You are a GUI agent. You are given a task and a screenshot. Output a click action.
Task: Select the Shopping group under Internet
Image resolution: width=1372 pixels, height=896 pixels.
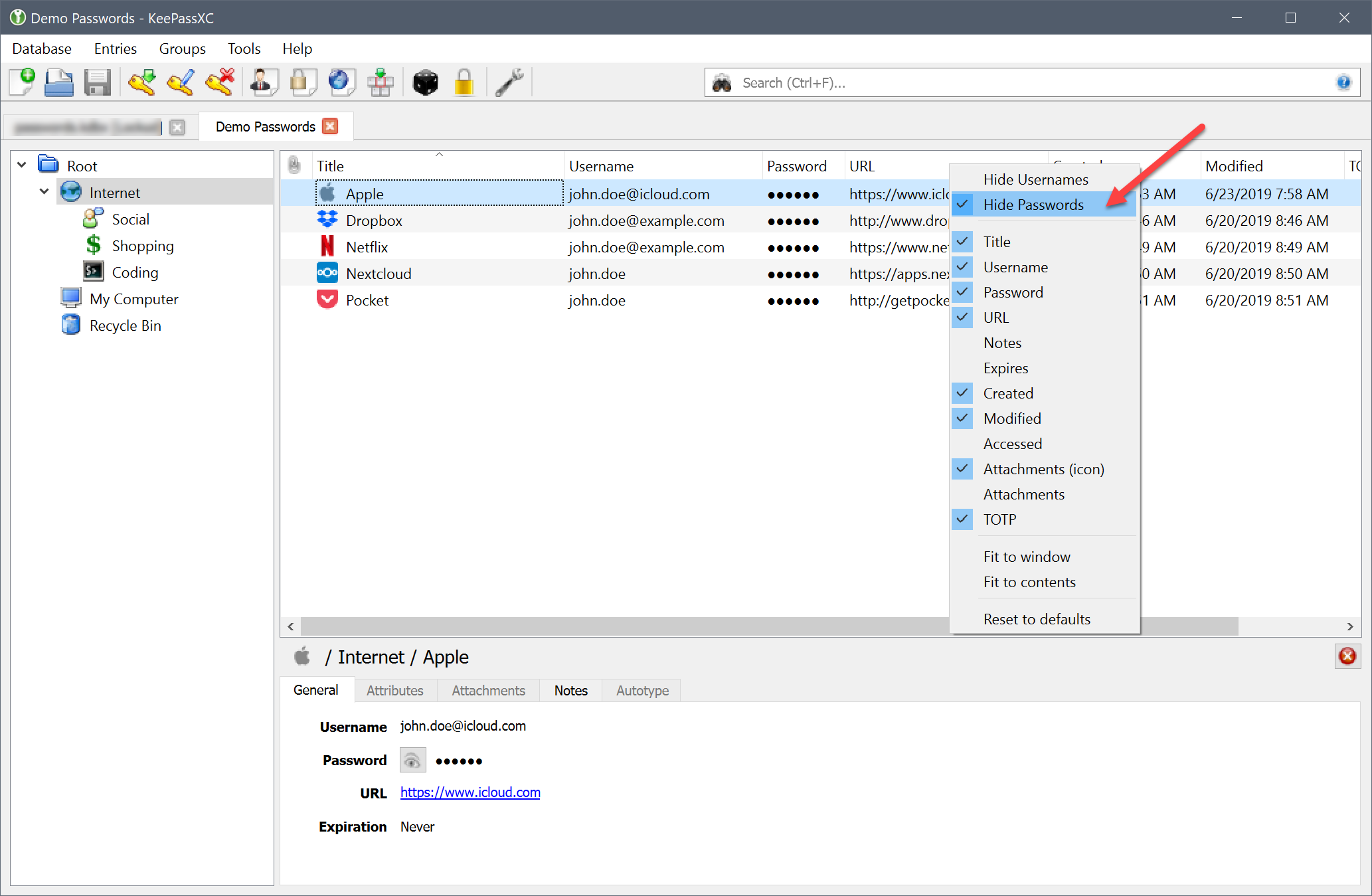pos(143,245)
